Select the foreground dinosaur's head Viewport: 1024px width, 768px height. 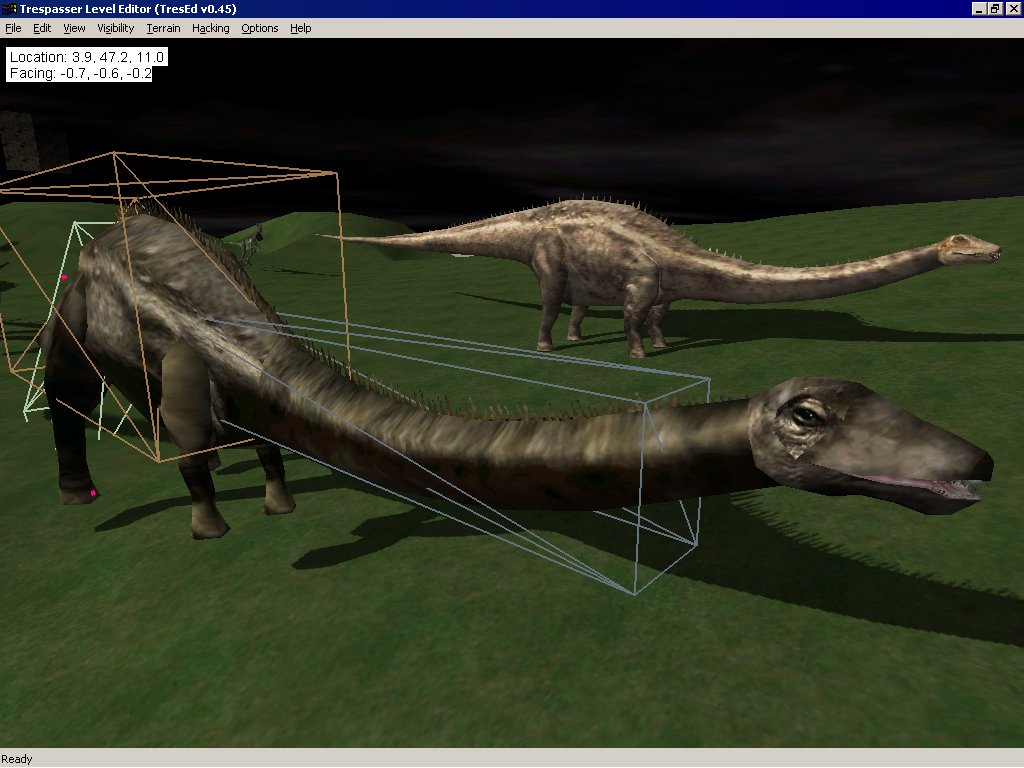[869, 444]
